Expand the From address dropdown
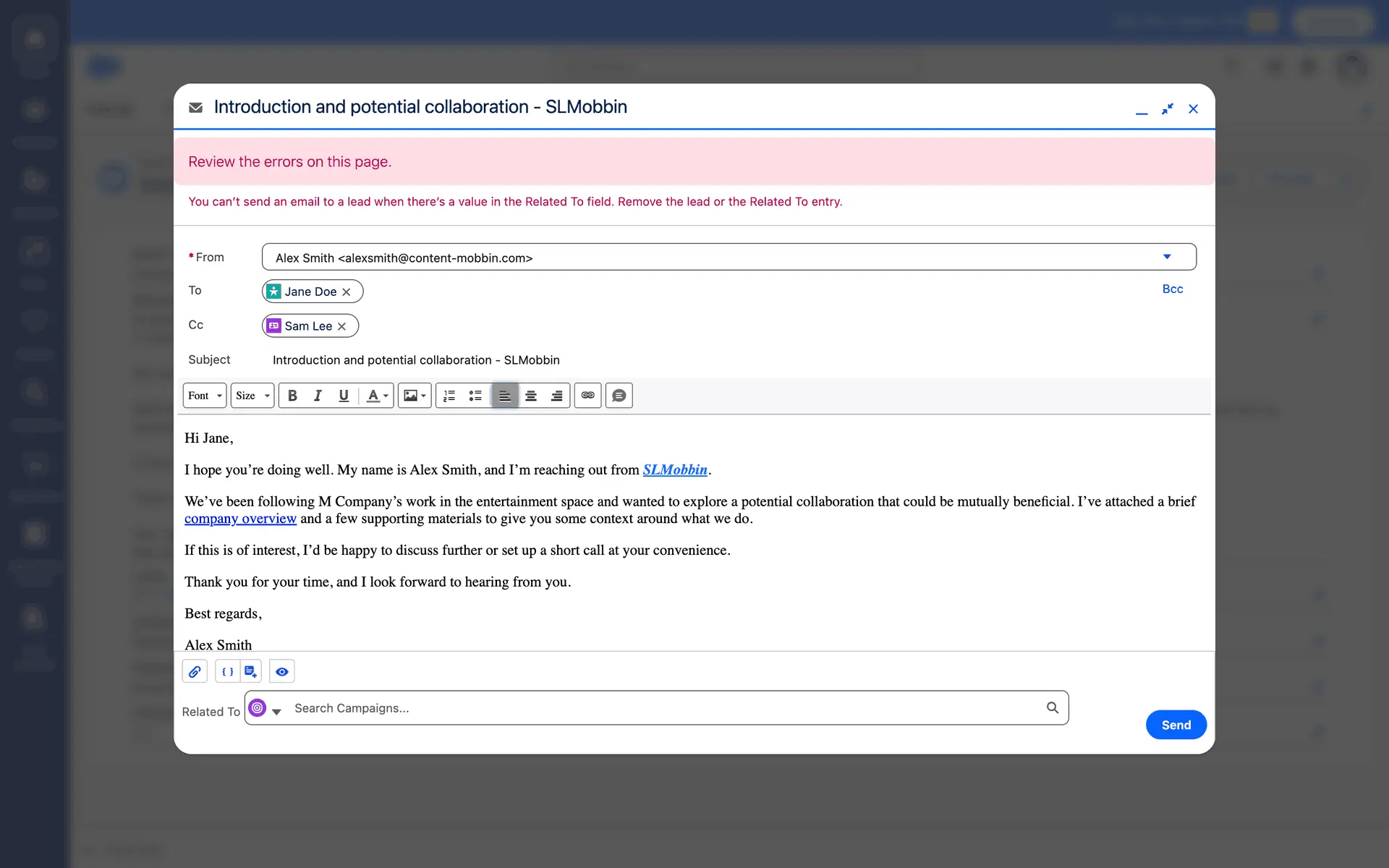The width and height of the screenshot is (1389, 868). coord(1166,257)
